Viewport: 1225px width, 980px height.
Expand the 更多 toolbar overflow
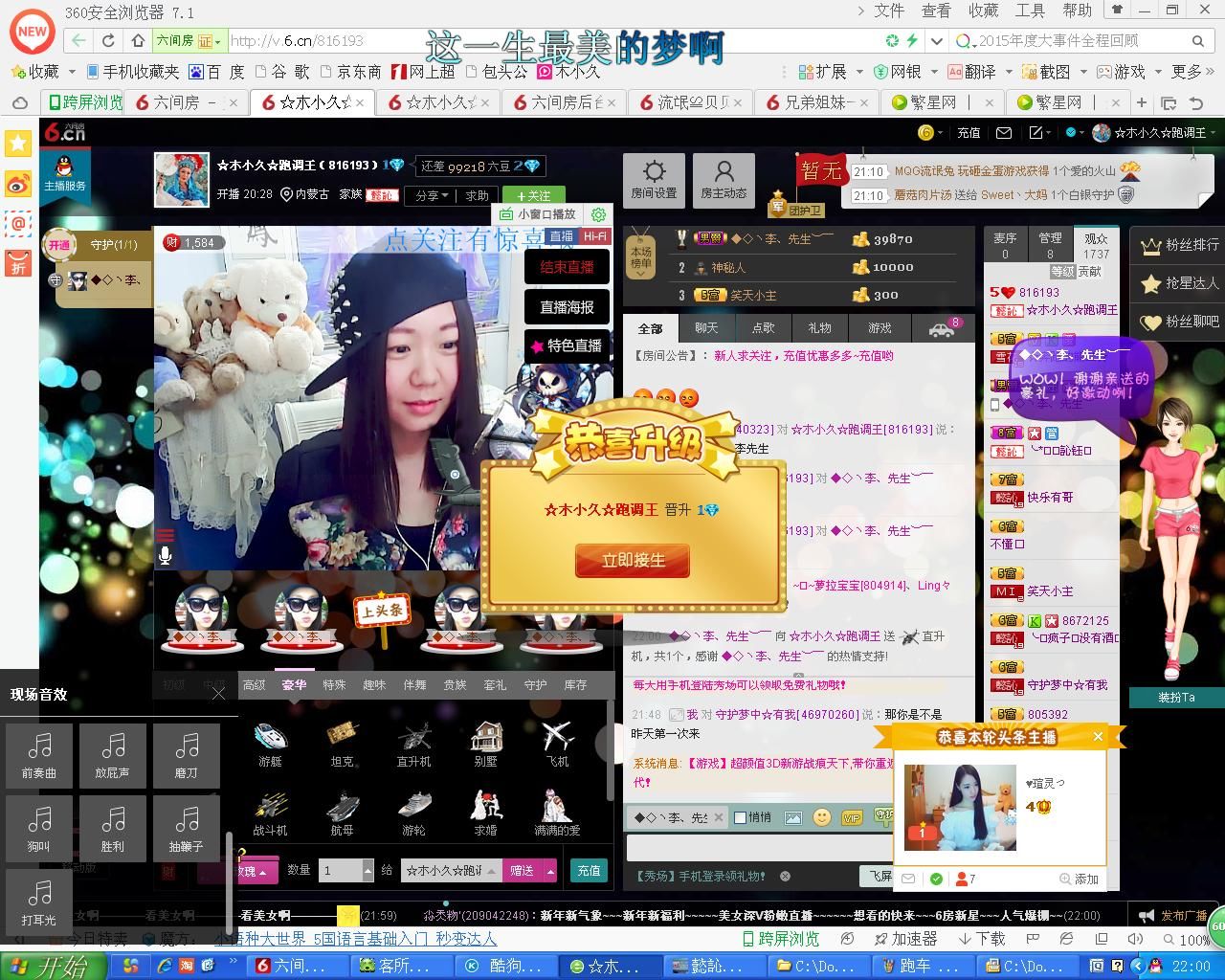[1192, 72]
